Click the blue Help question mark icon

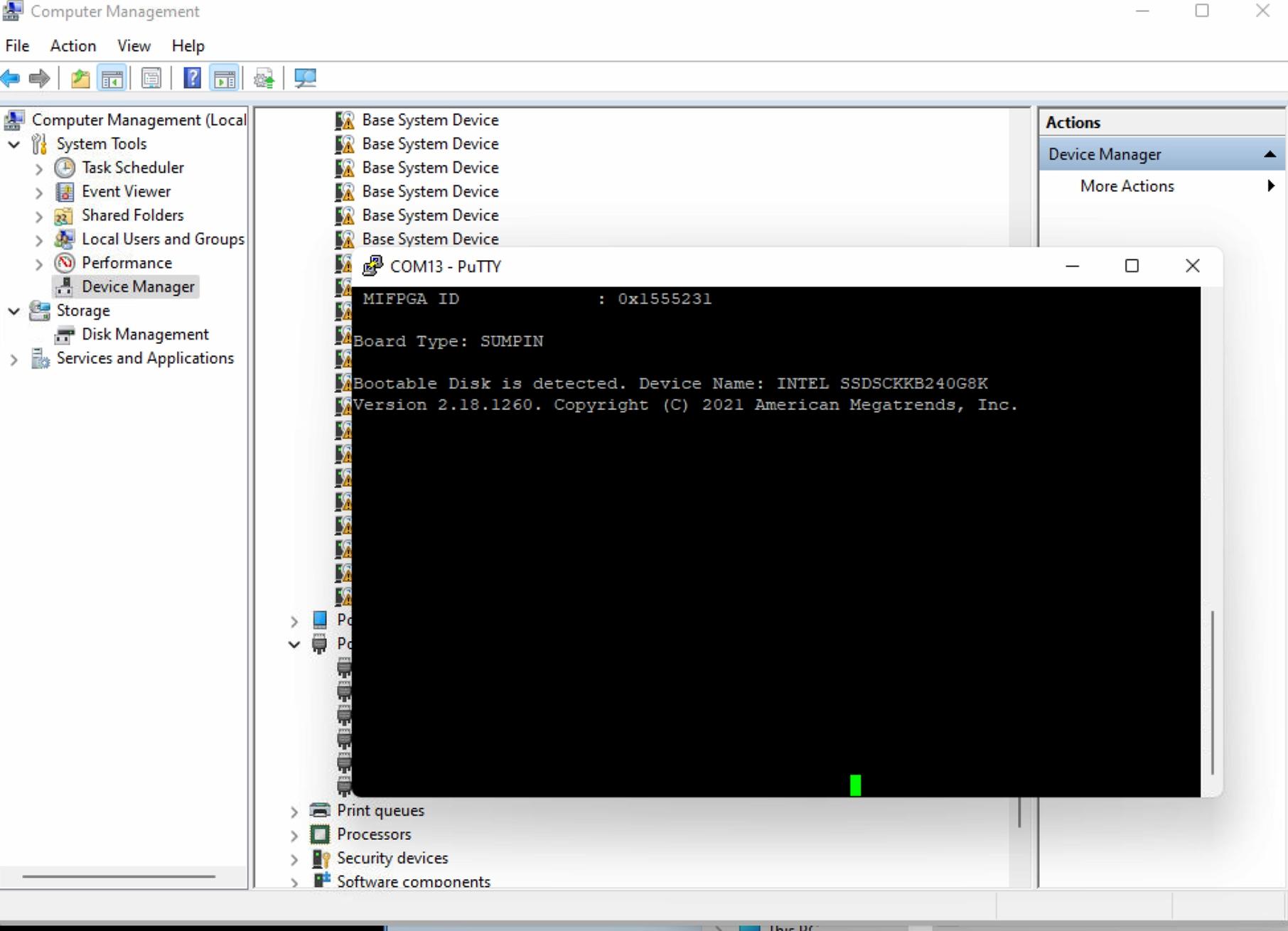point(192,78)
